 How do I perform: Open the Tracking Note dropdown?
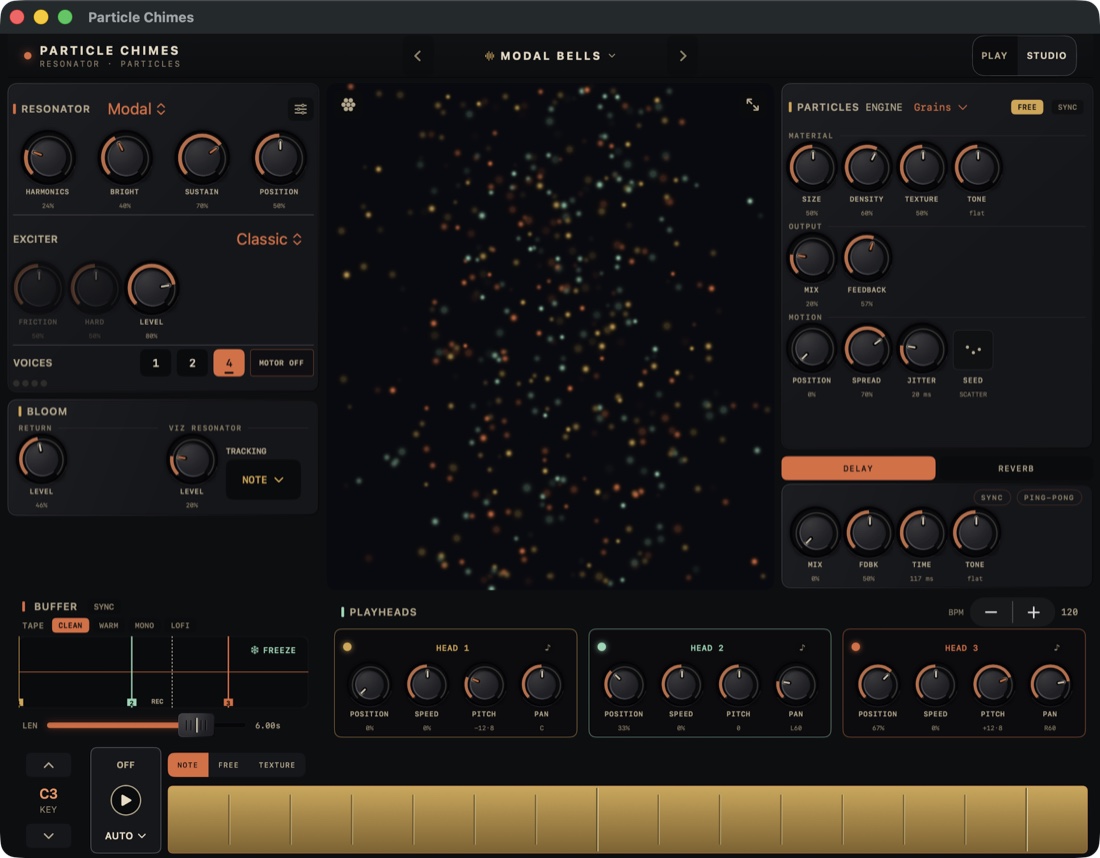coord(263,480)
